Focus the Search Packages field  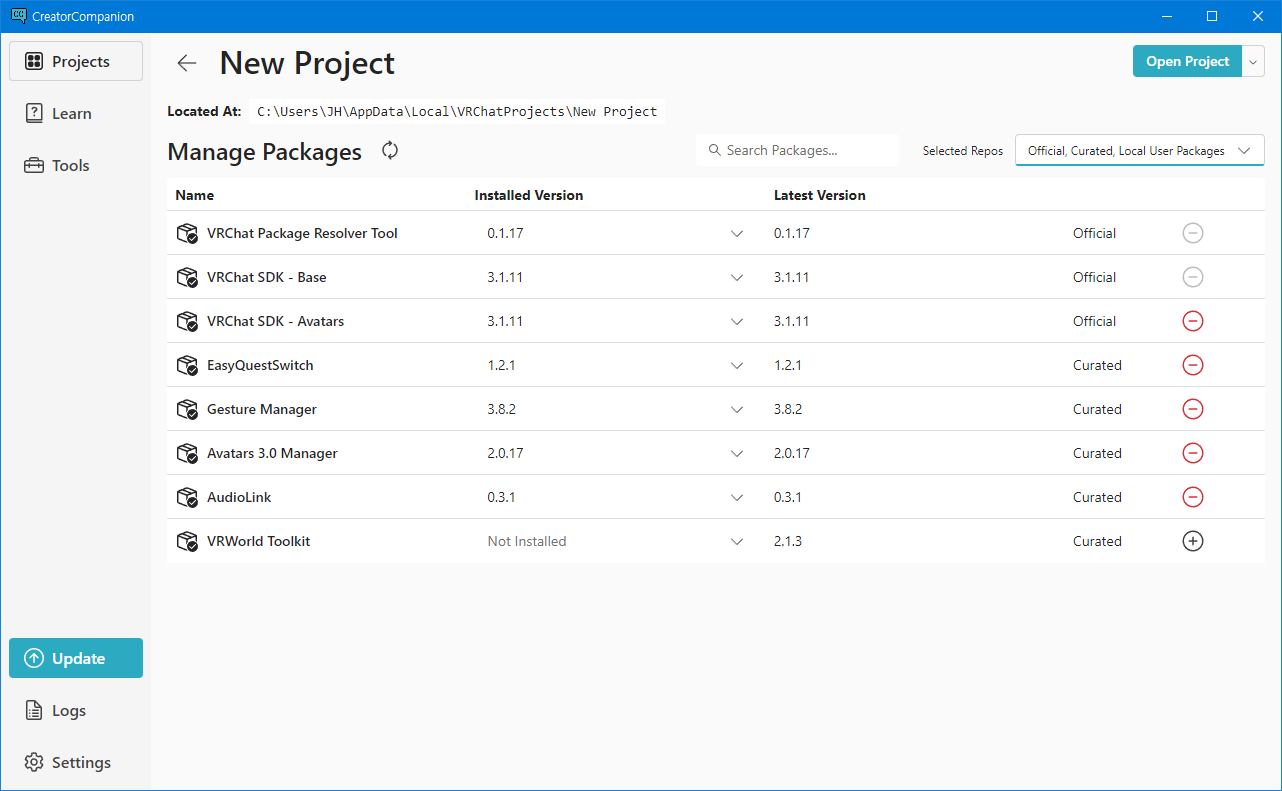point(798,150)
